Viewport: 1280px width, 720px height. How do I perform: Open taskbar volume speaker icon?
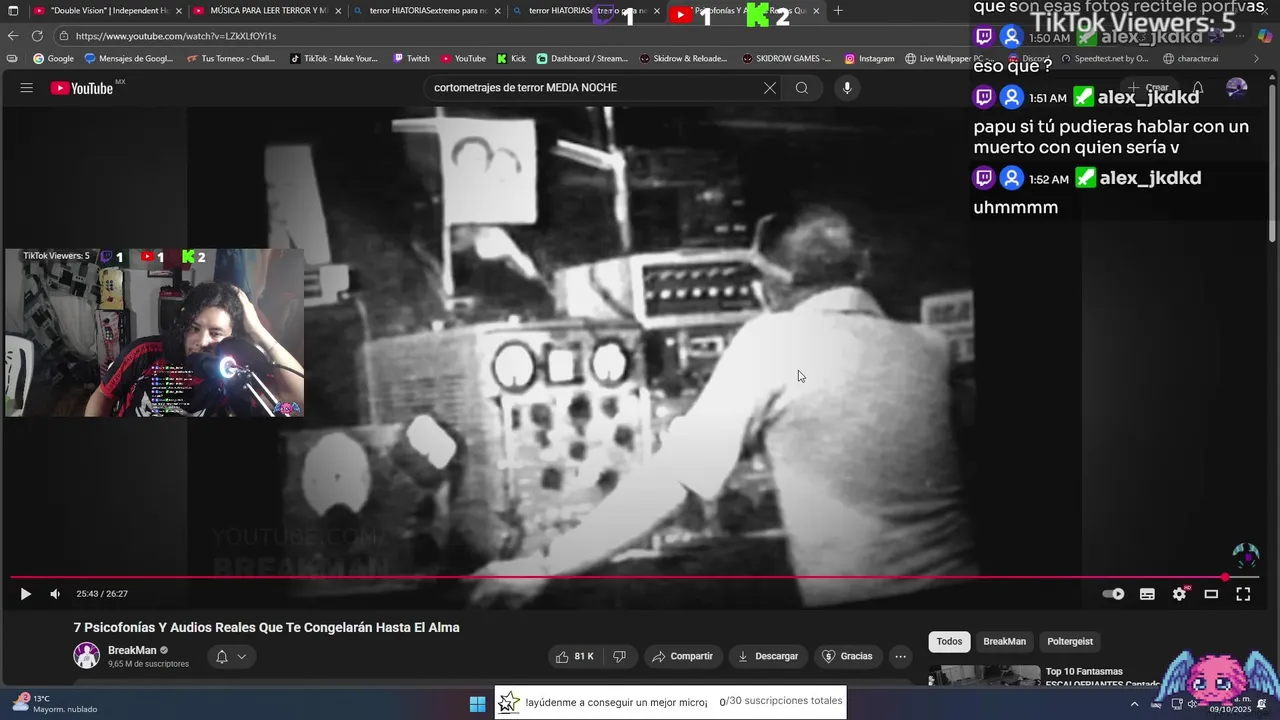tap(1192, 703)
